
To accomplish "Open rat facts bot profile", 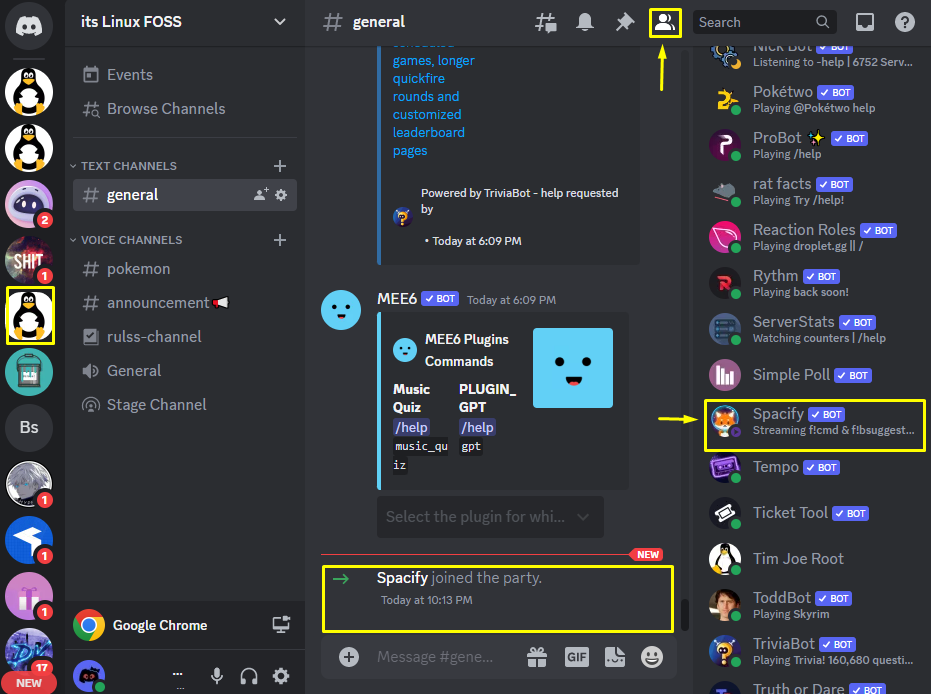I will tap(812, 191).
